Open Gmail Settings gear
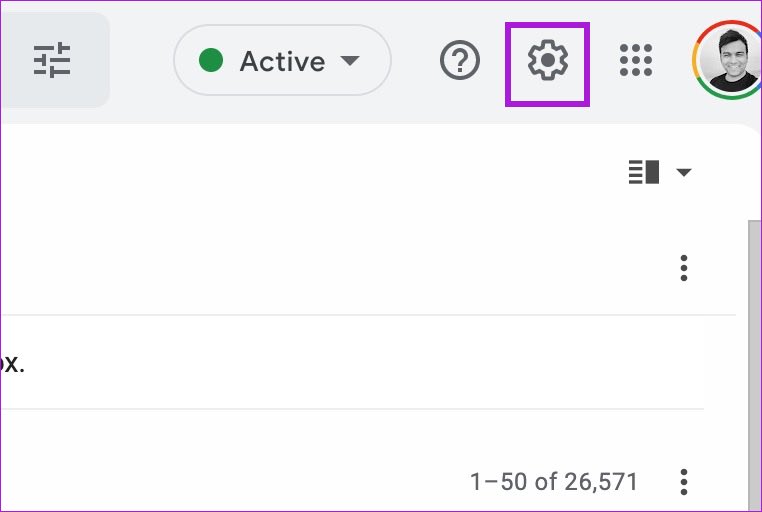762x512 pixels. tap(547, 62)
